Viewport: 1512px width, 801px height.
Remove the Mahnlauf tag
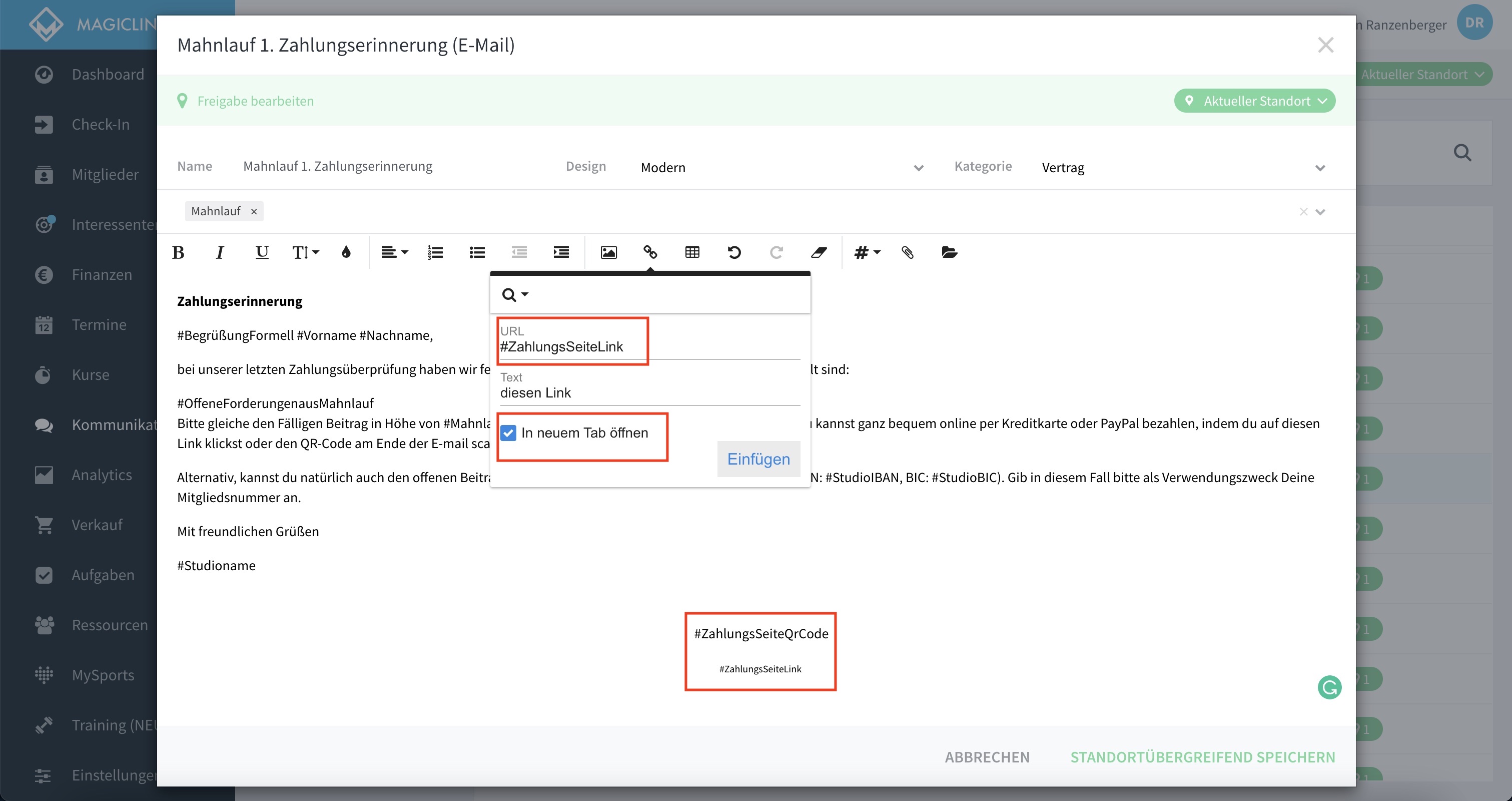coord(254,211)
